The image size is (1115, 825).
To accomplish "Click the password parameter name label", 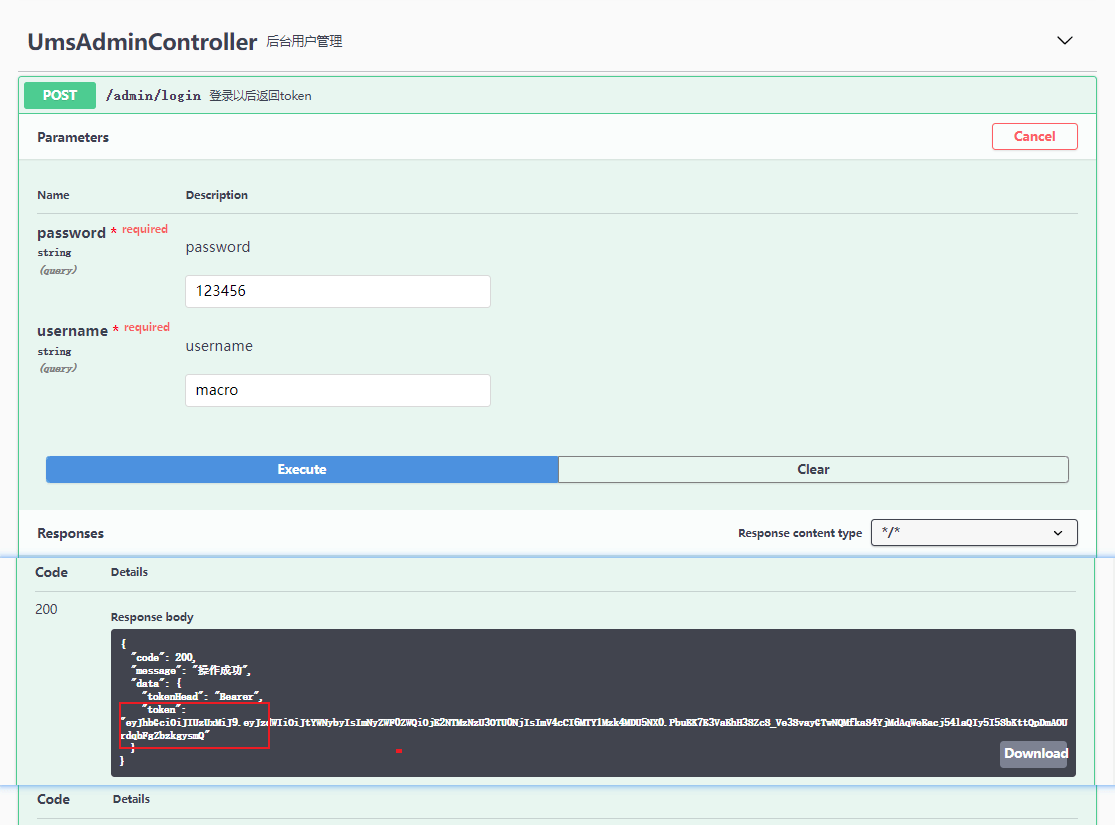I will (71, 233).
